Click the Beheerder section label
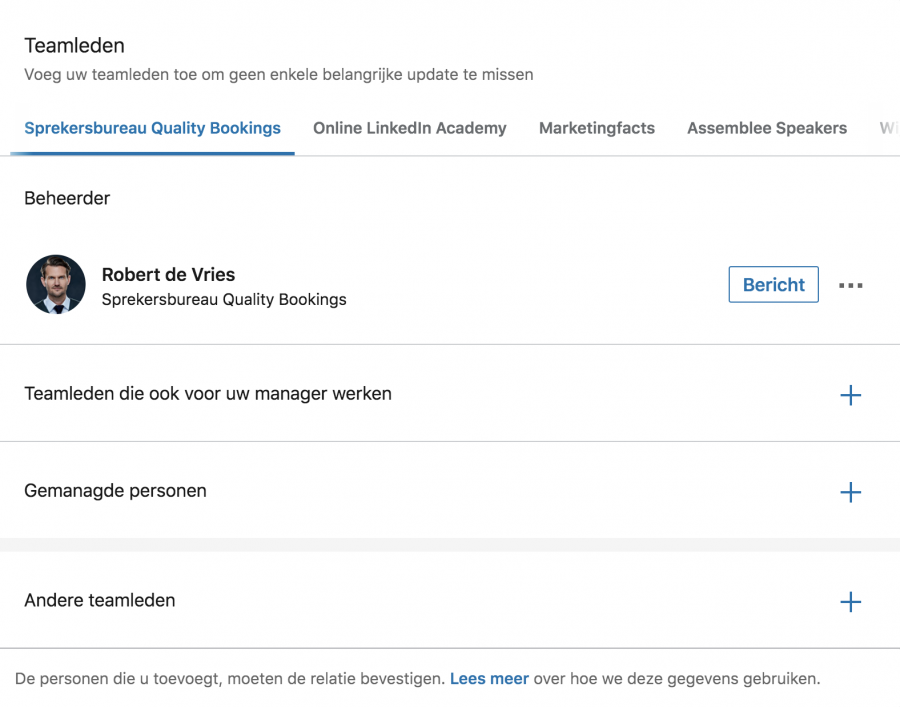 coord(67,199)
